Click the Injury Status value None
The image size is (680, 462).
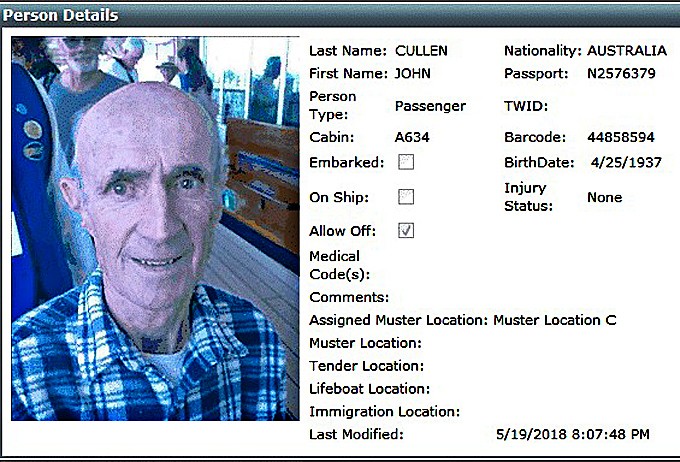[x=605, y=197]
